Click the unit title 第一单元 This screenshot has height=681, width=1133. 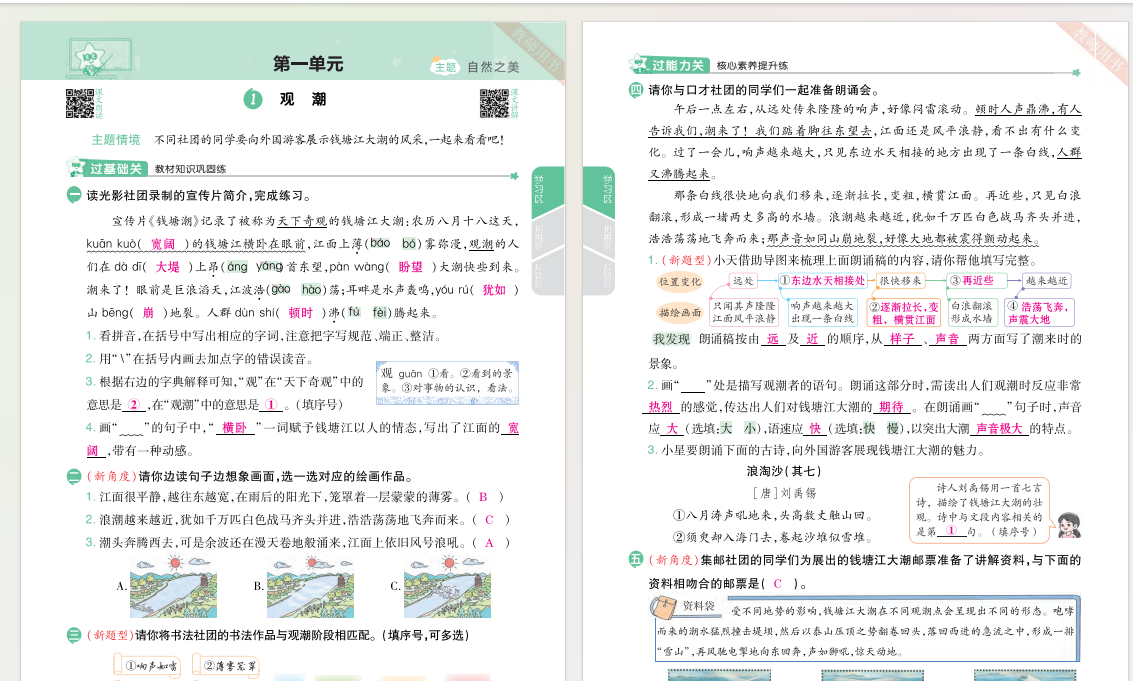click(x=308, y=64)
